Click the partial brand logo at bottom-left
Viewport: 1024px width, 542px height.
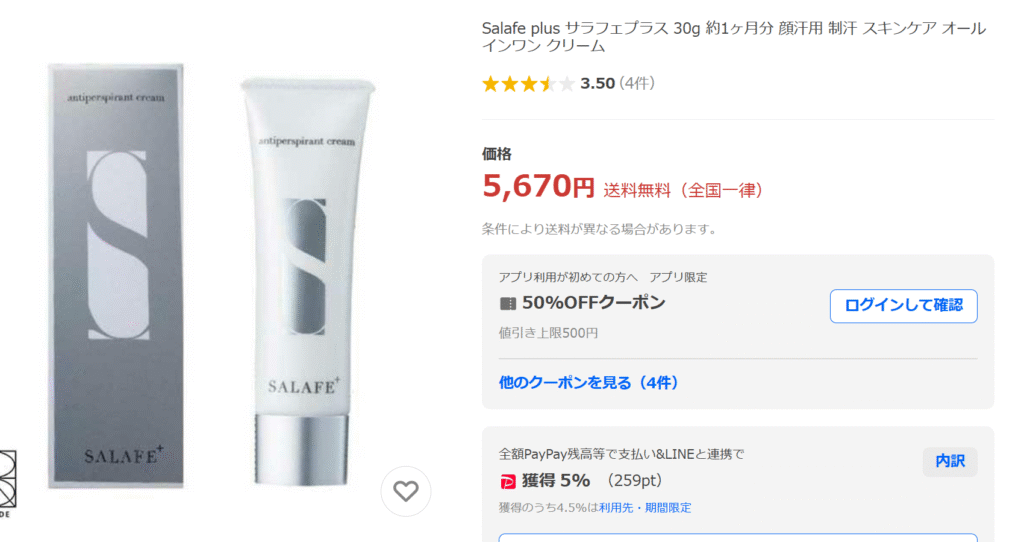(8, 480)
